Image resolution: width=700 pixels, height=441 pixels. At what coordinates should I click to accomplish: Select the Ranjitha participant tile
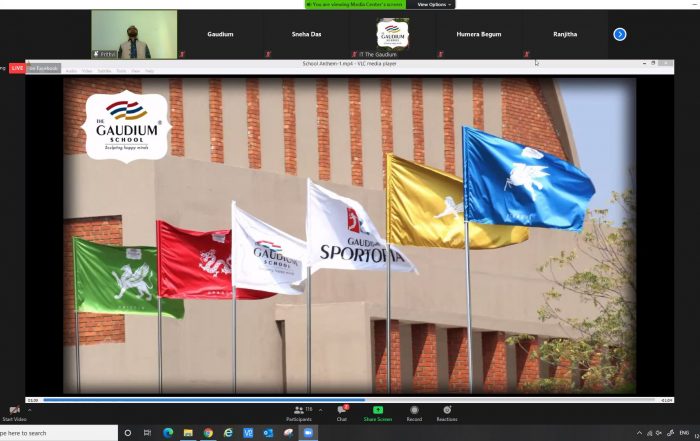click(x=565, y=34)
